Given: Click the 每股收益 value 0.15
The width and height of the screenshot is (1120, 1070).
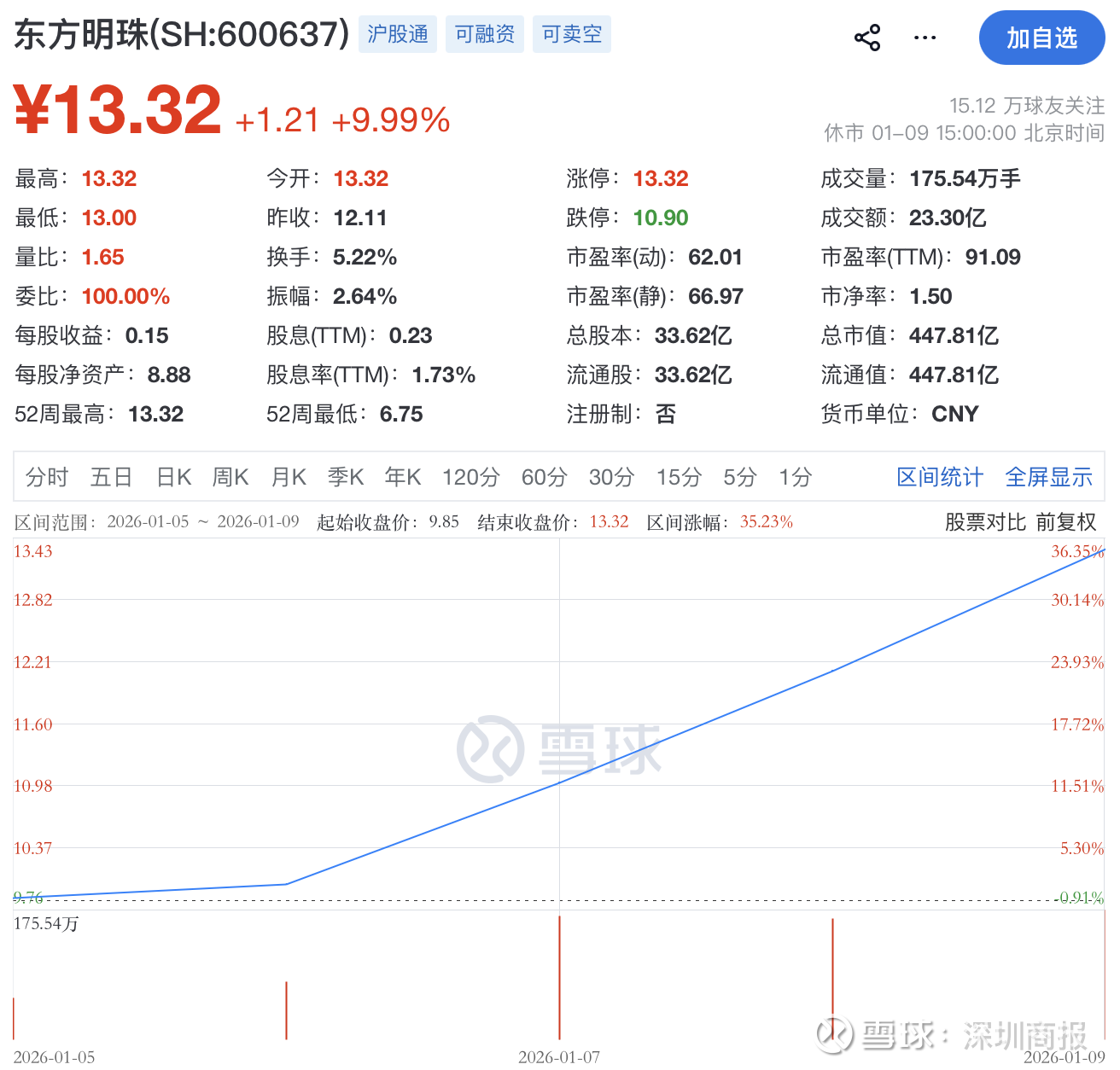Looking at the screenshot, I should pos(147,335).
